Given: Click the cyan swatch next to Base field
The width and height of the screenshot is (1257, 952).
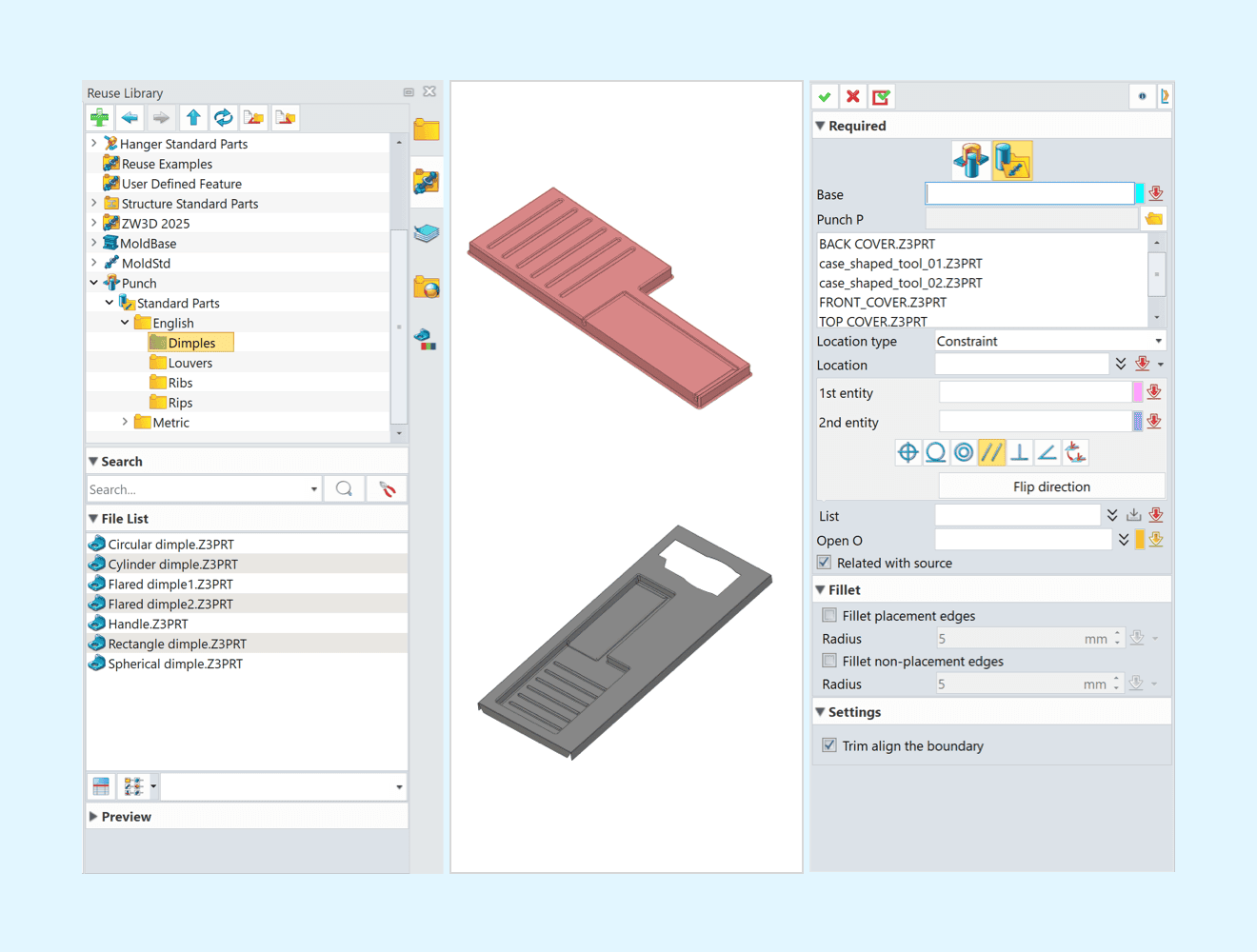Looking at the screenshot, I should [x=1140, y=194].
